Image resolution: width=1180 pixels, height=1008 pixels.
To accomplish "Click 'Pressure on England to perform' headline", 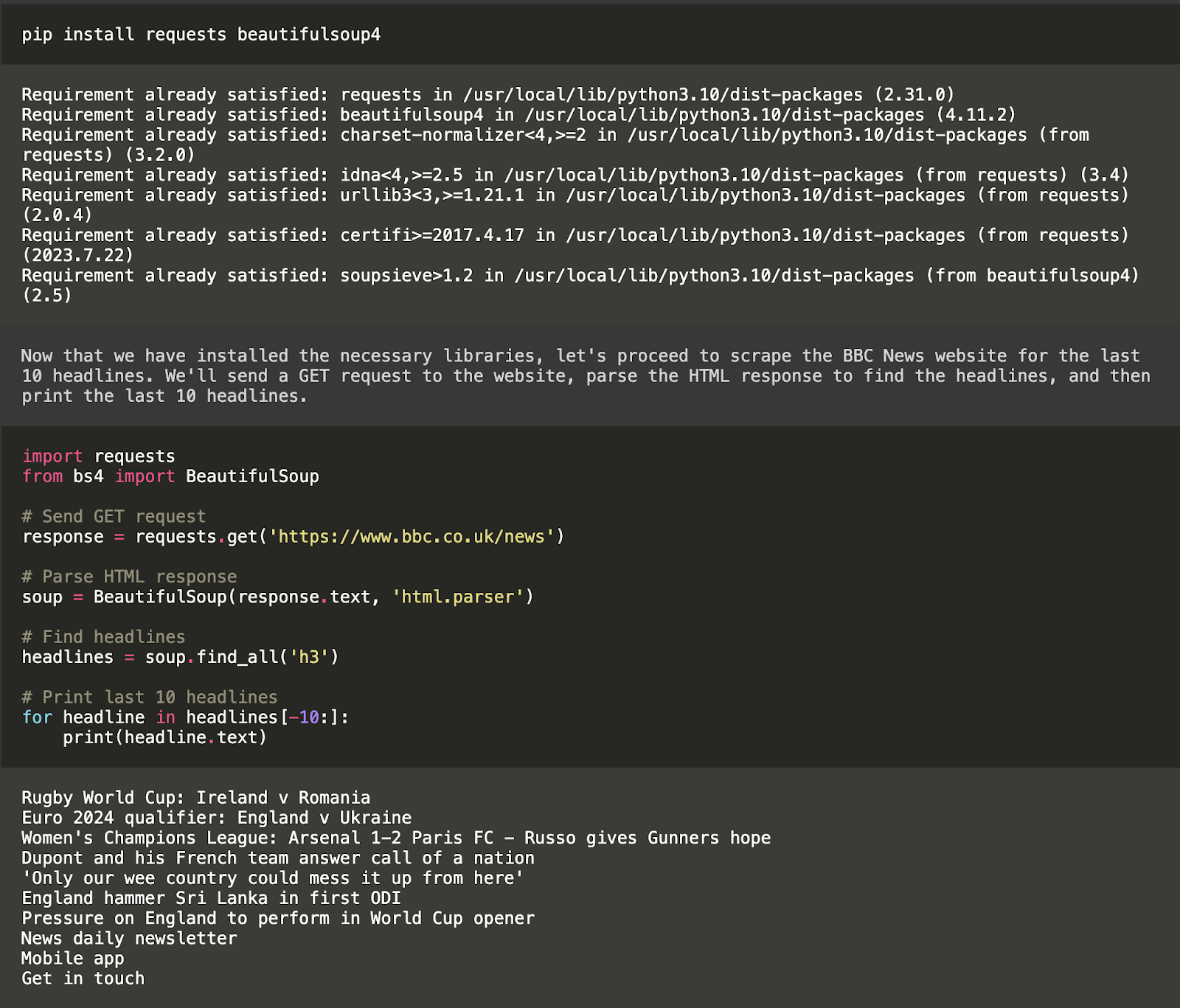I will click(x=278, y=919).
